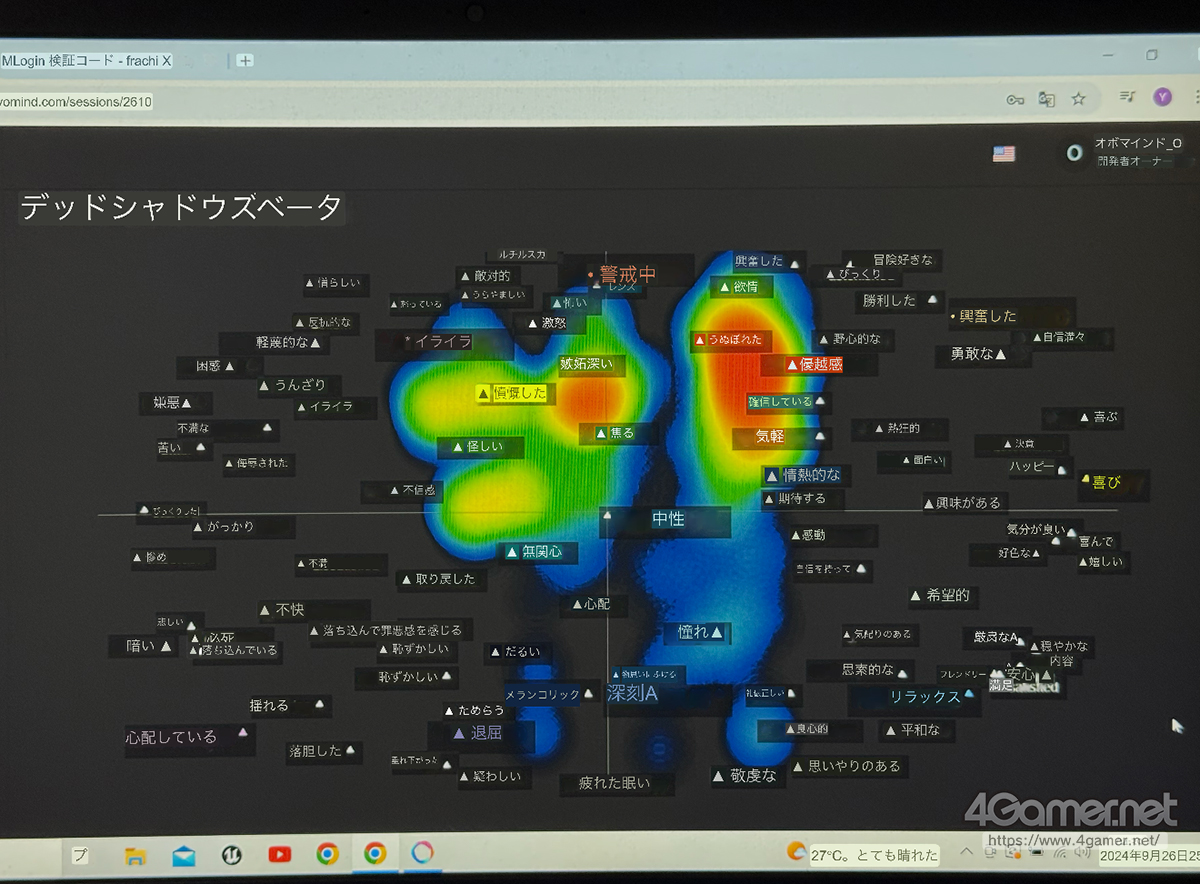
Task: Click the 激怒 emotion marker
Action: click(x=547, y=323)
